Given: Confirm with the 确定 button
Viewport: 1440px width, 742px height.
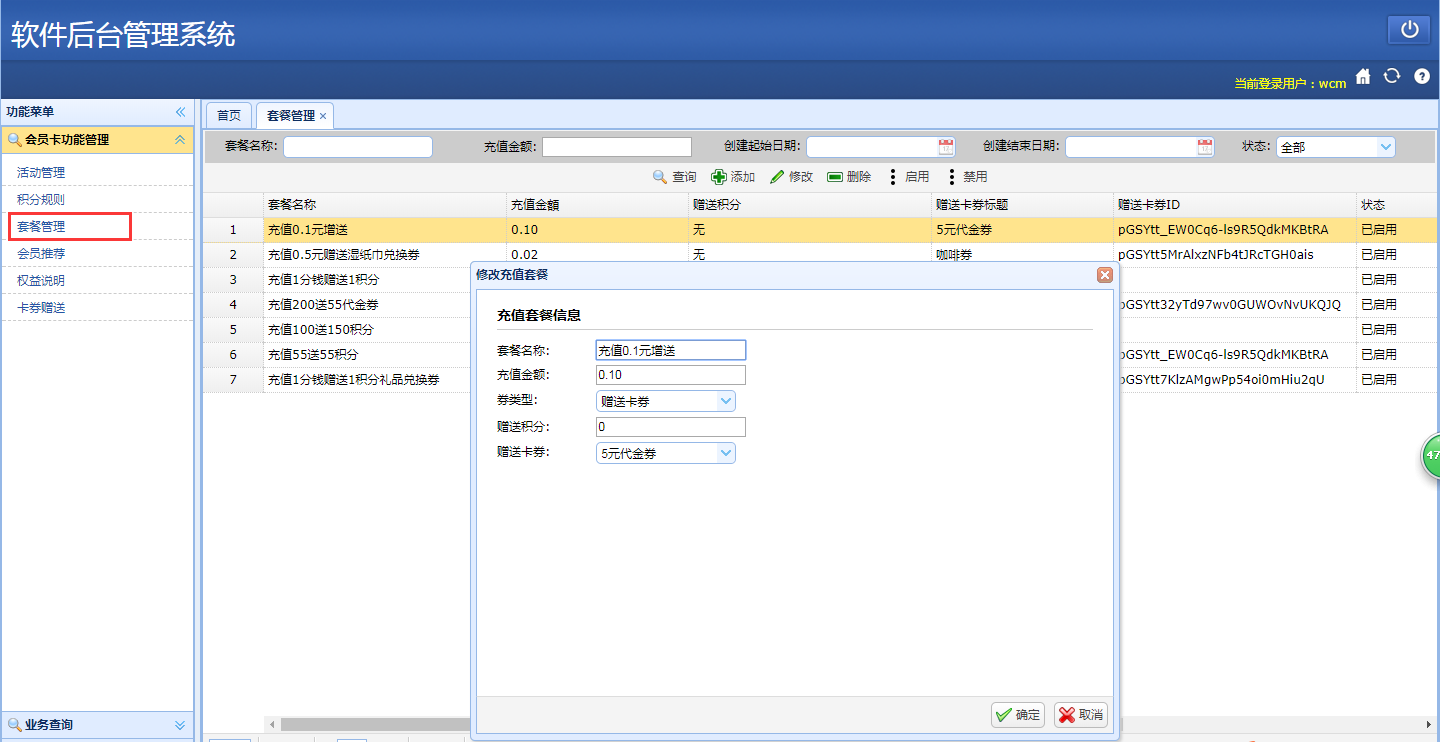Looking at the screenshot, I should point(1018,715).
